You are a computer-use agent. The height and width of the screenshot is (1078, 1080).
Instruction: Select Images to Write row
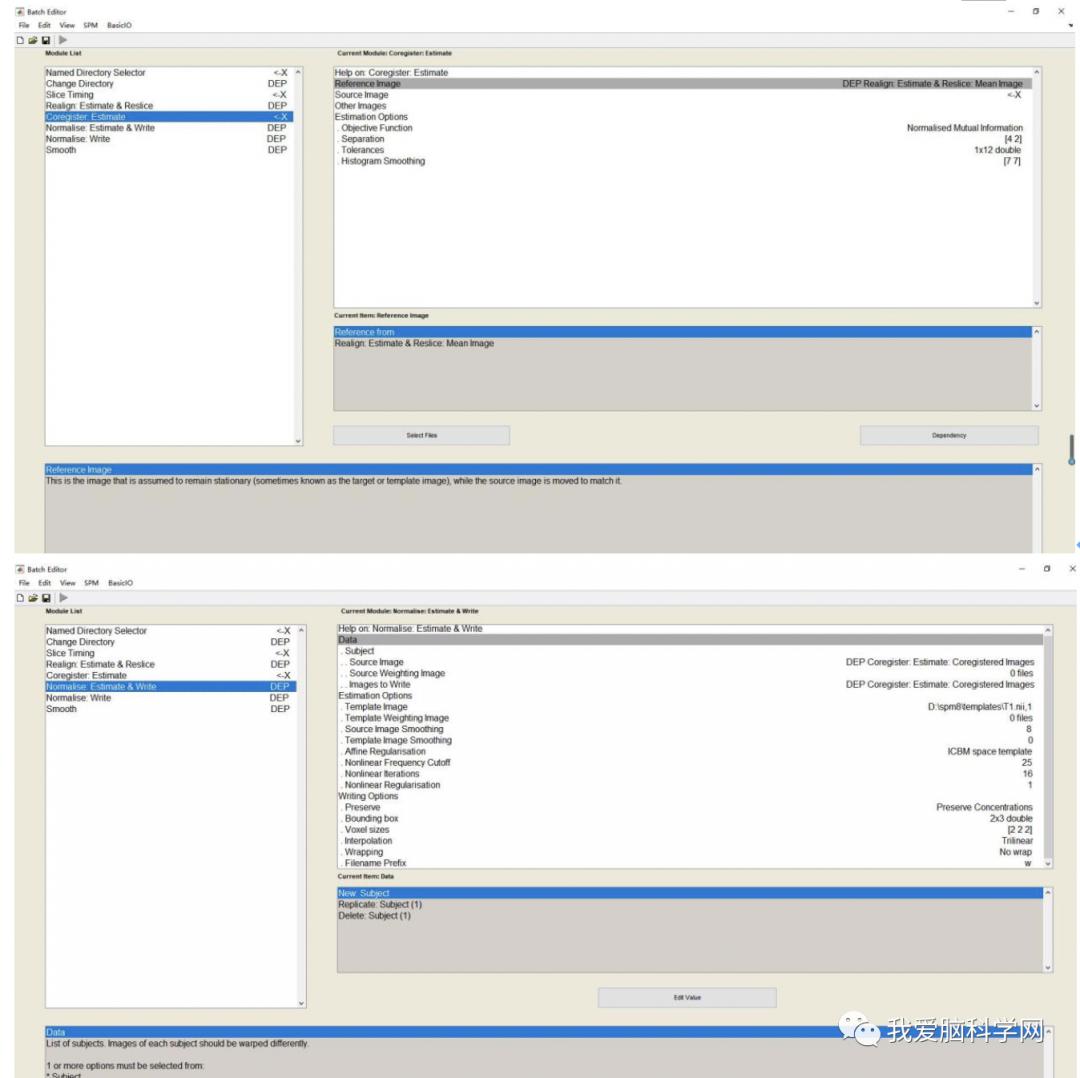[x=690, y=684]
